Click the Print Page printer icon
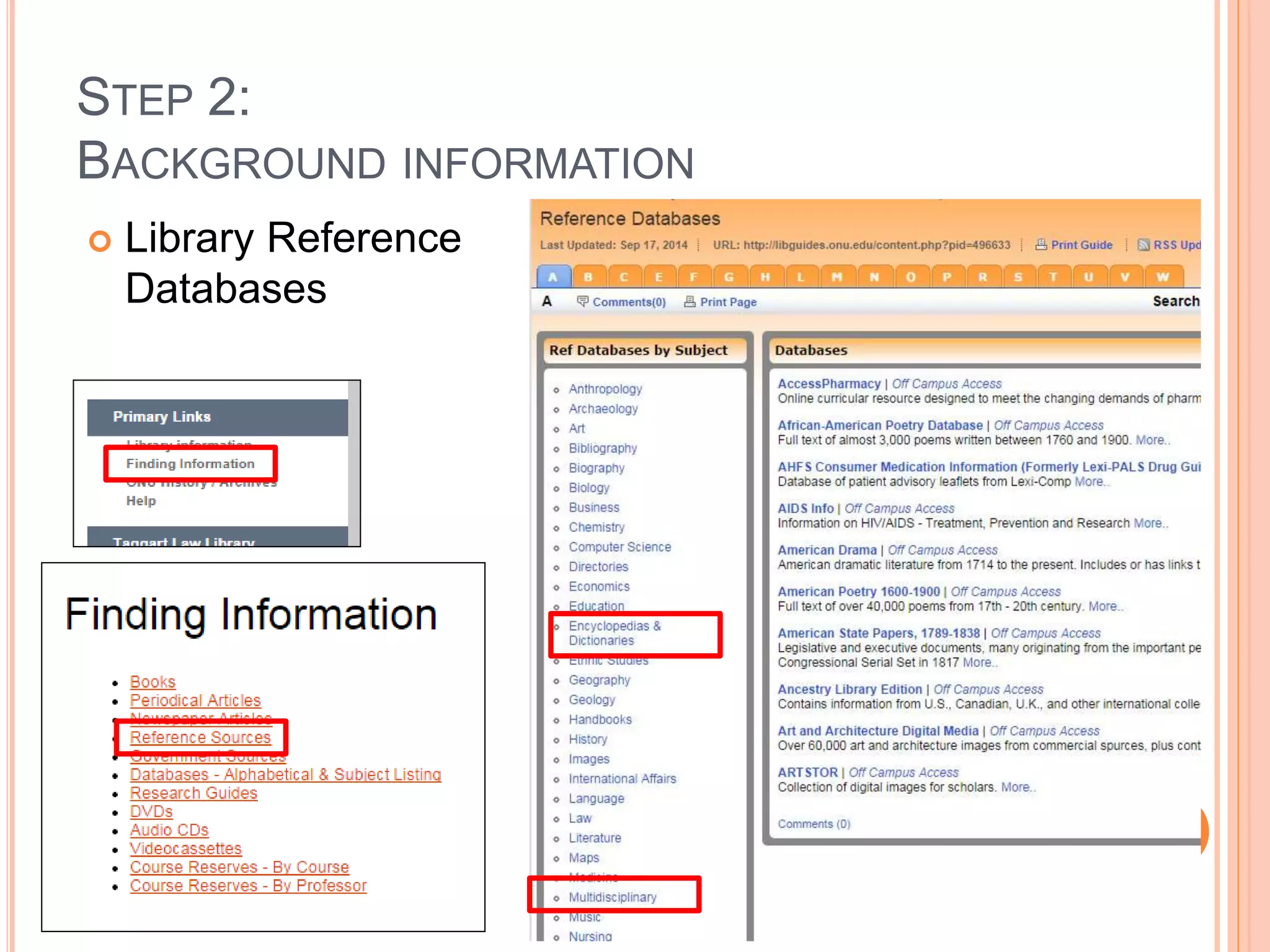The height and width of the screenshot is (952, 1270). (690, 301)
